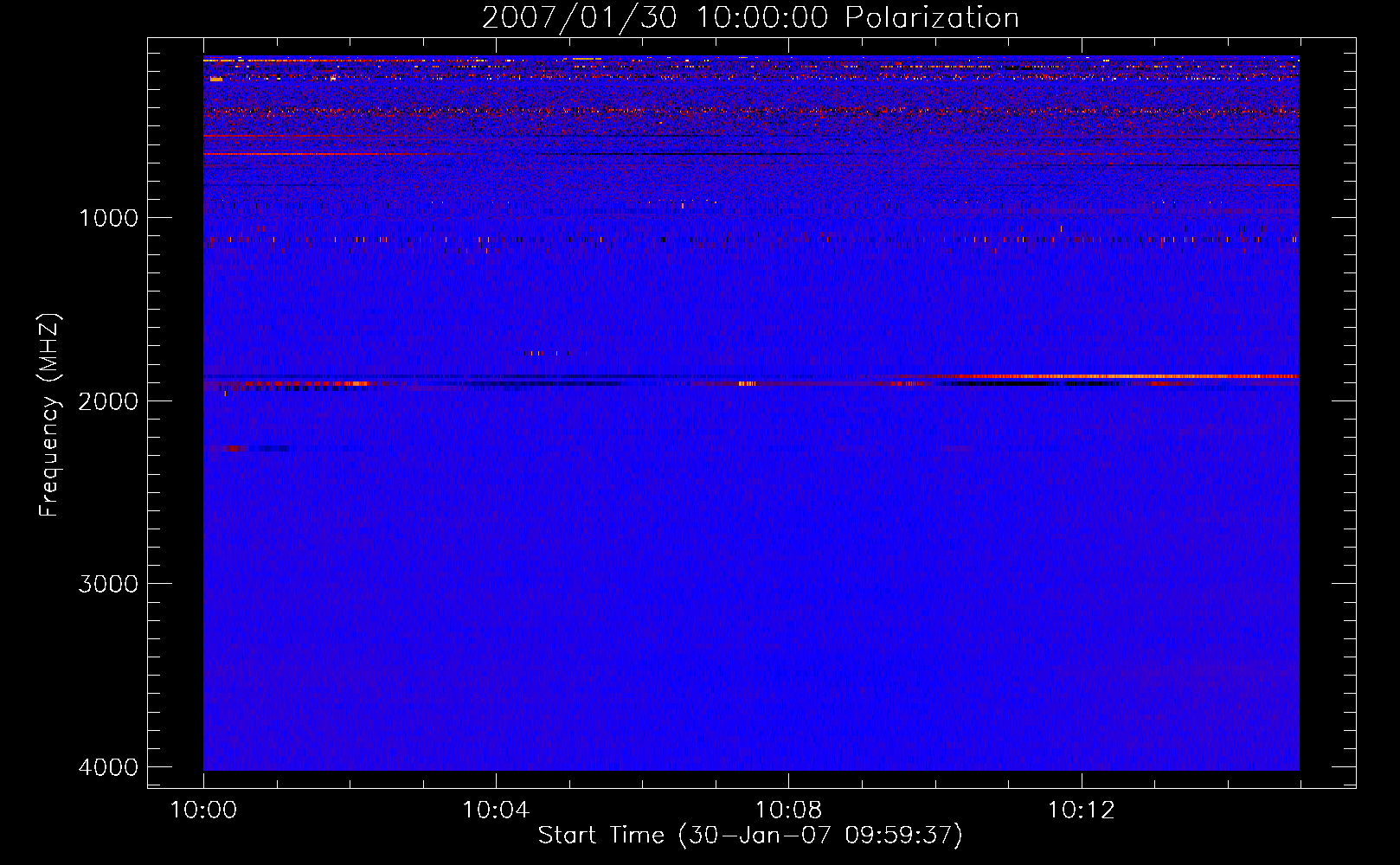Click the 1000 frequency tick label
1400x865 pixels.
pyautogui.click(x=108, y=217)
